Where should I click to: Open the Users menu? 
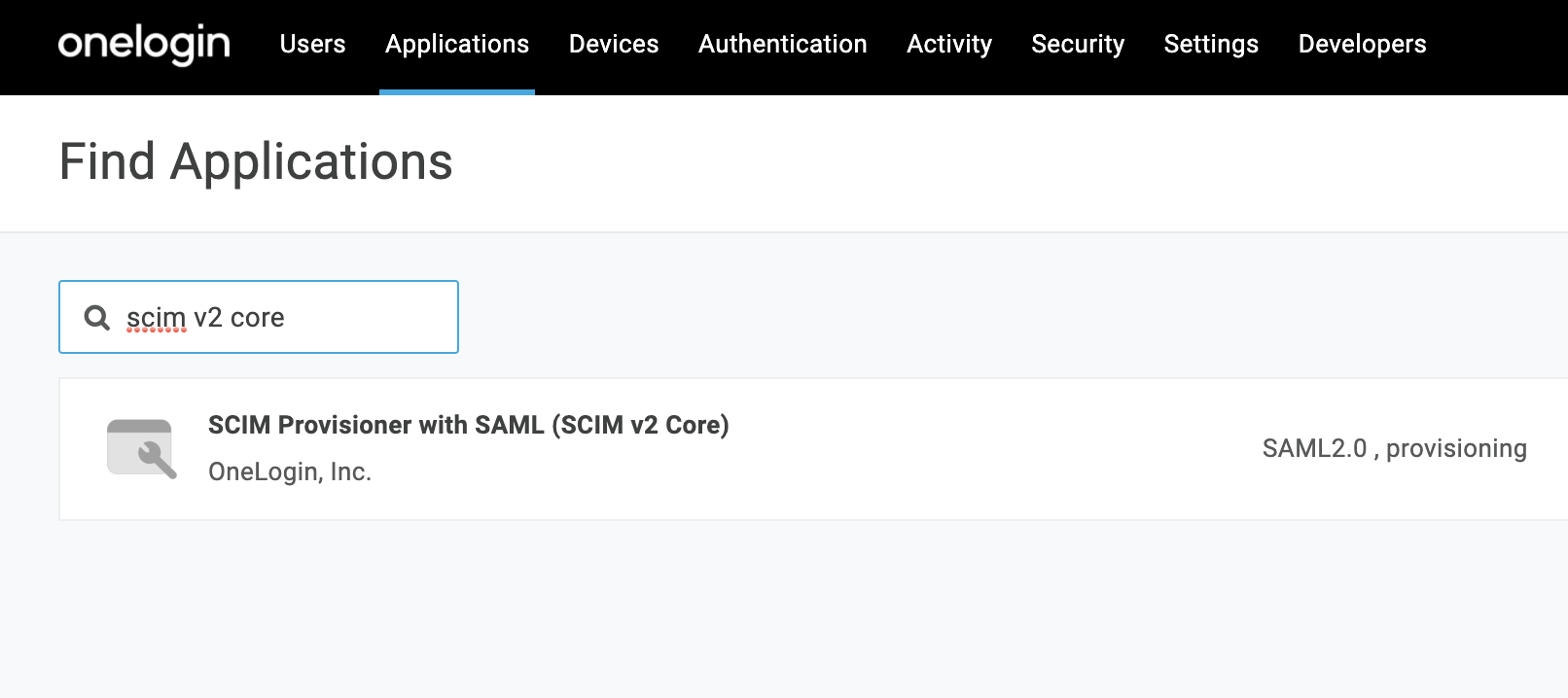(x=312, y=44)
